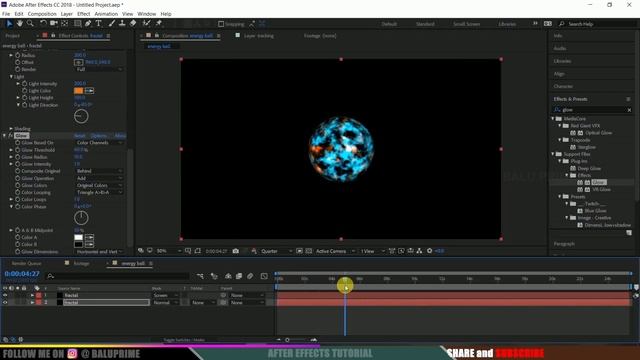
Task: Select the Eraser tool
Action: tap(133, 24)
